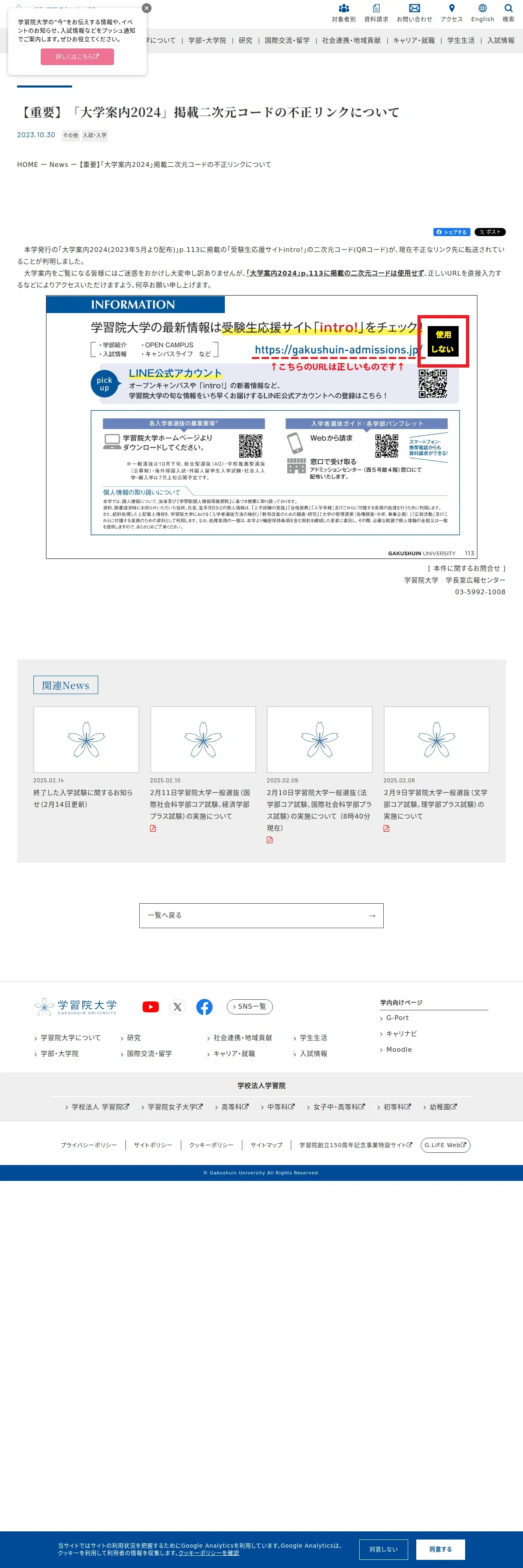The image size is (523, 1568).
Task: Click the 一覧へ戻る button
Action: 261,915
